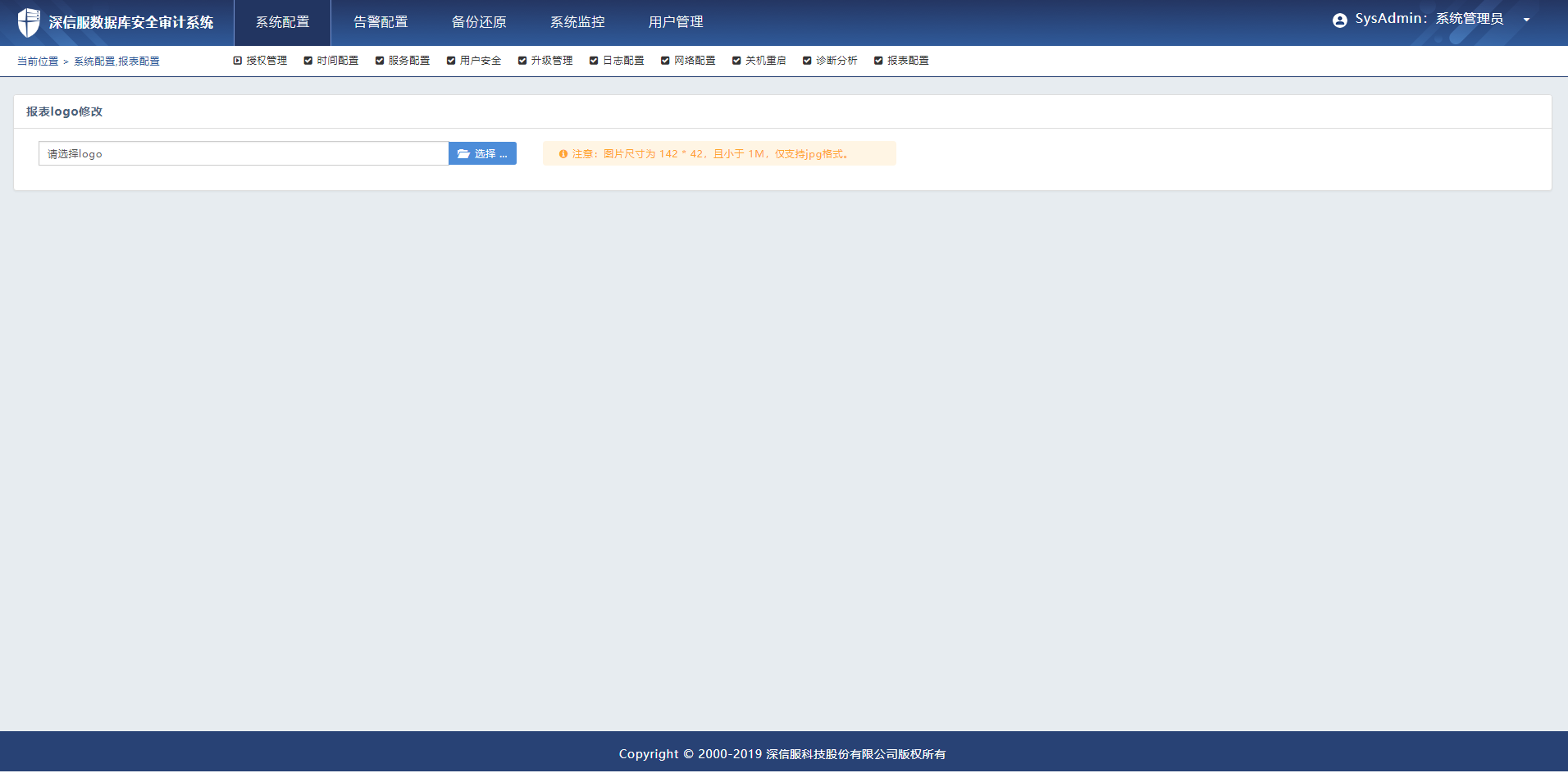
Task: Expand the SysAdmin user dropdown arrow
Action: (1526, 20)
